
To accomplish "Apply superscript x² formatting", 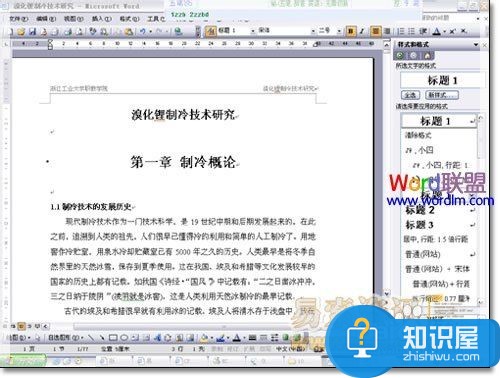I will pos(452,31).
